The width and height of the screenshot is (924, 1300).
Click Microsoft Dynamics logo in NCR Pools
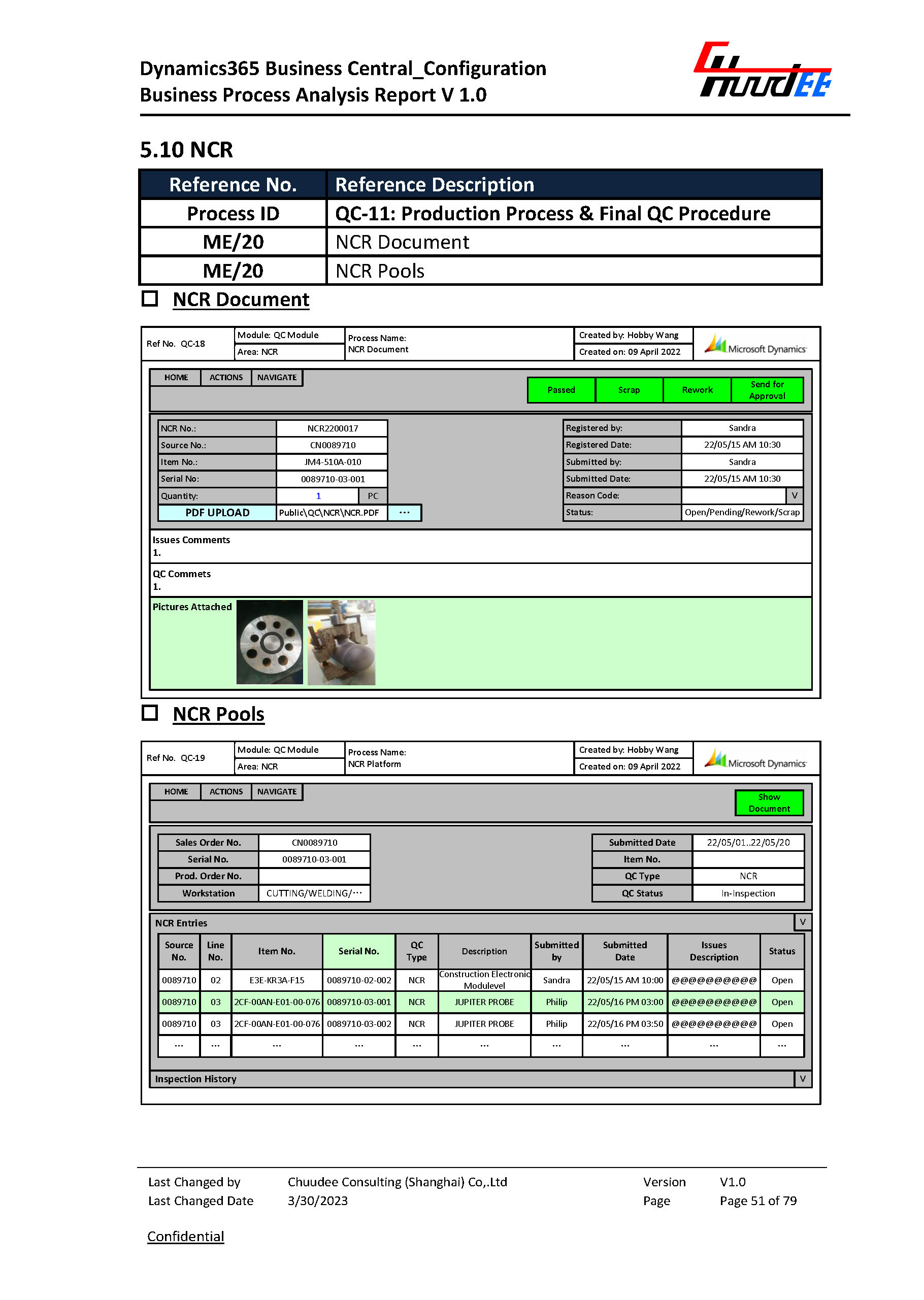pyautogui.click(x=755, y=758)
